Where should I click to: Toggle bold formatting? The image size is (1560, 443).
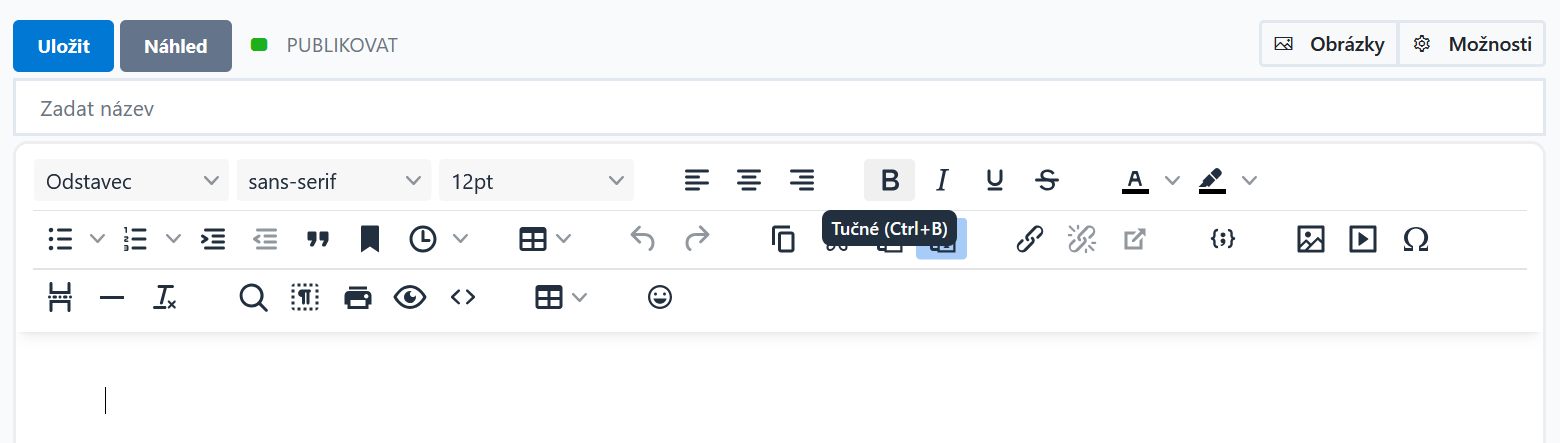pos(890,180)
